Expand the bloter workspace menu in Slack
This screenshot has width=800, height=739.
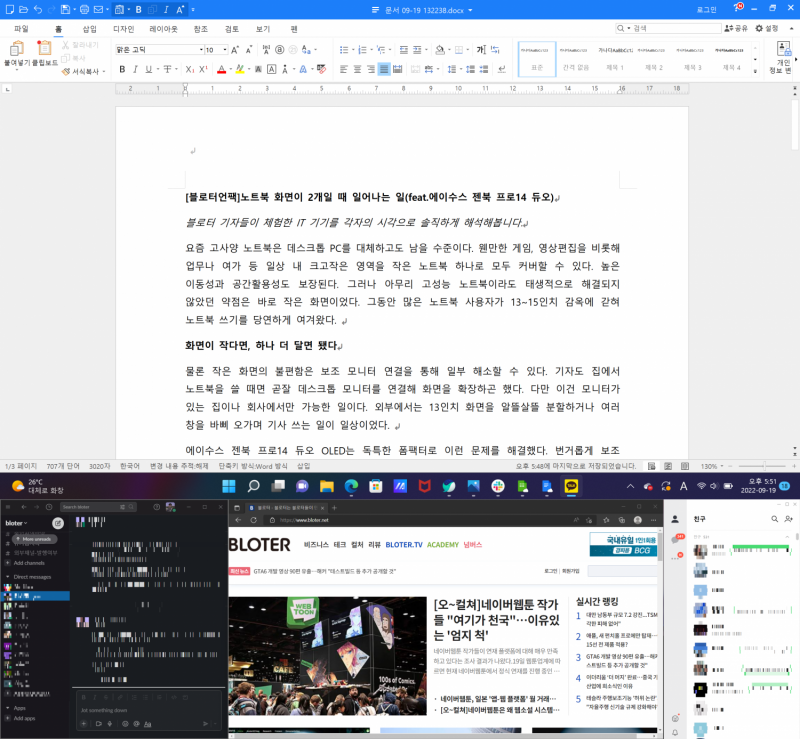(x=16, y=523)
